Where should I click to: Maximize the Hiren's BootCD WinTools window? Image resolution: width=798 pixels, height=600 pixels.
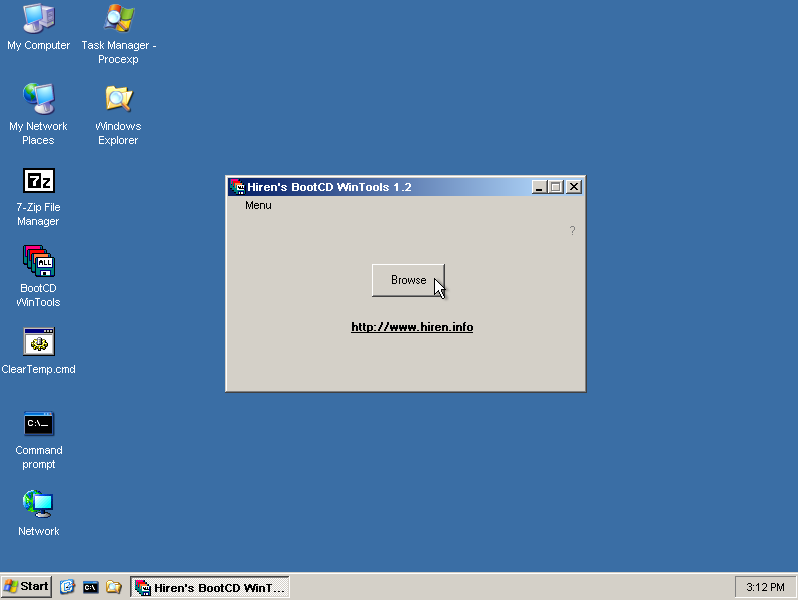pos(556,187)
